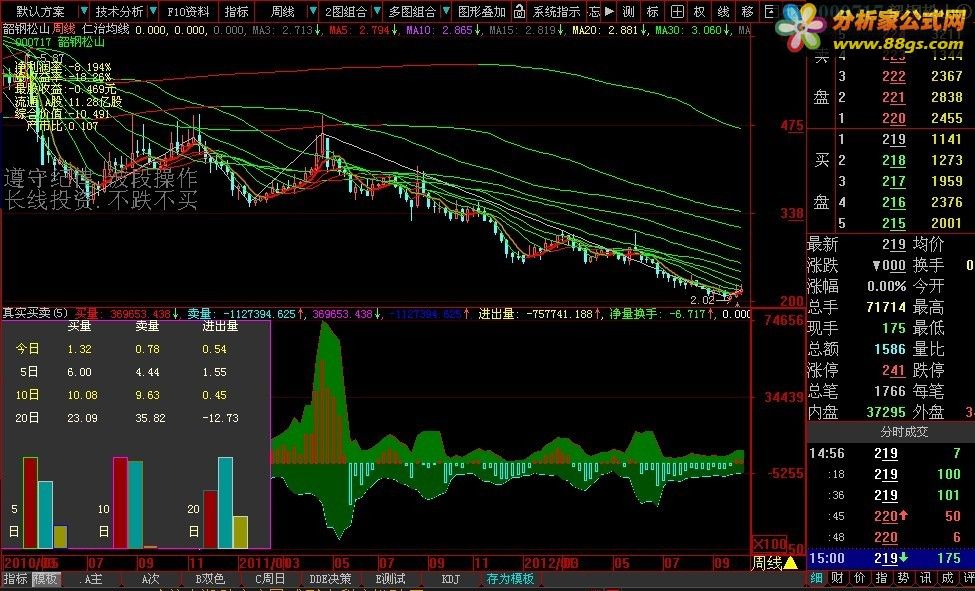
Task: Open the 价 price tab in side panel
Action: 859,579
